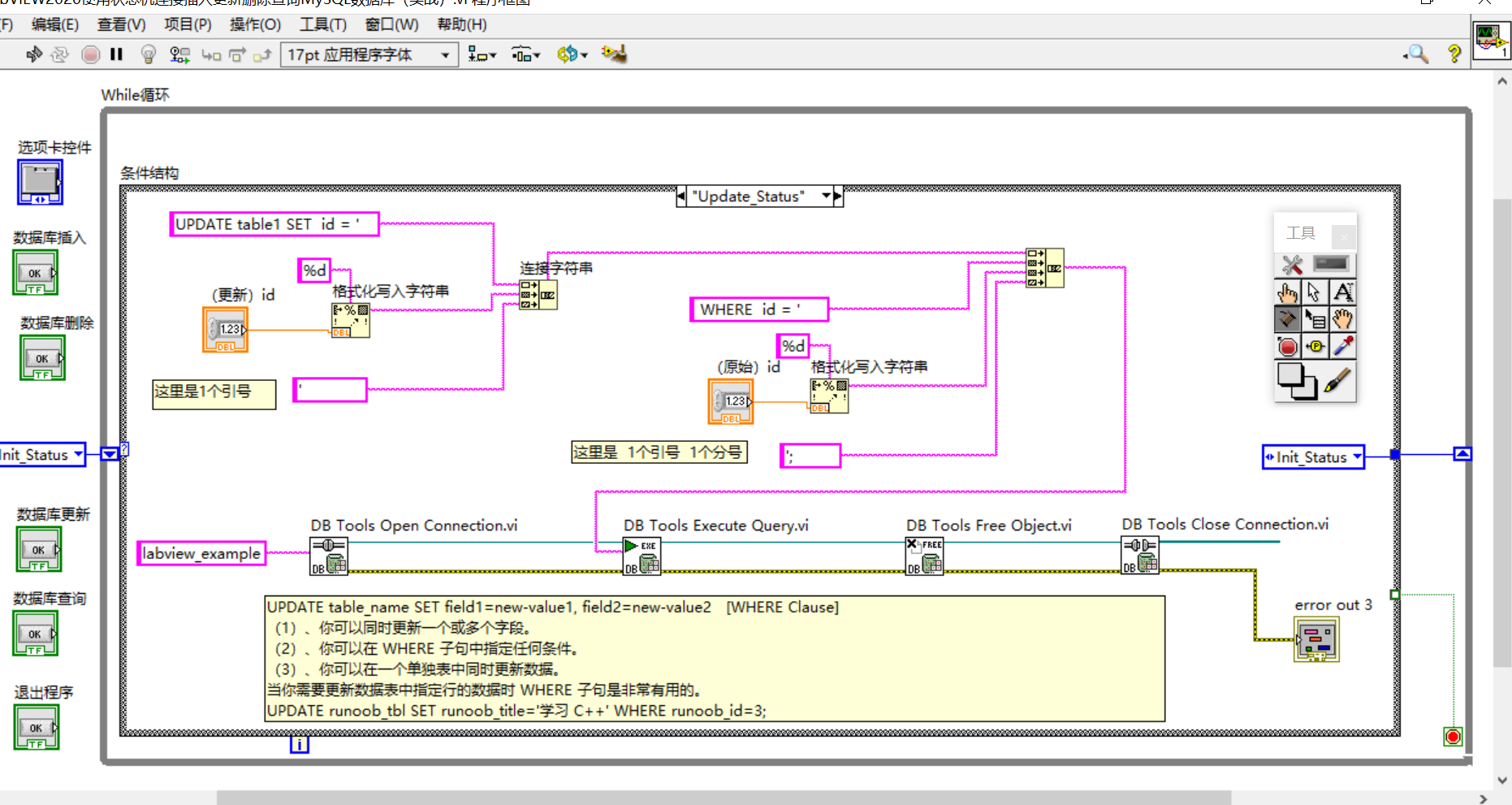Click the Run arrow on the toolbar
1512x805 pixels.
pyautogui.click(x=33, y=54)
